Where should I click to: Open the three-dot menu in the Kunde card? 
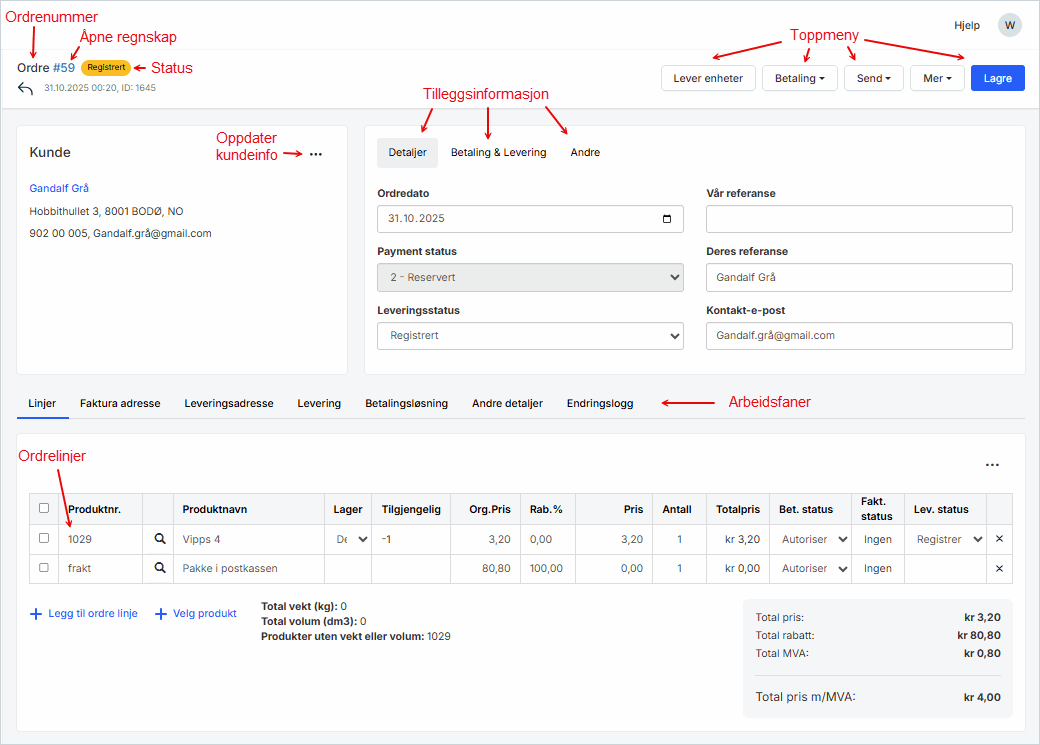pyautogui.click(x=316, y=154)
